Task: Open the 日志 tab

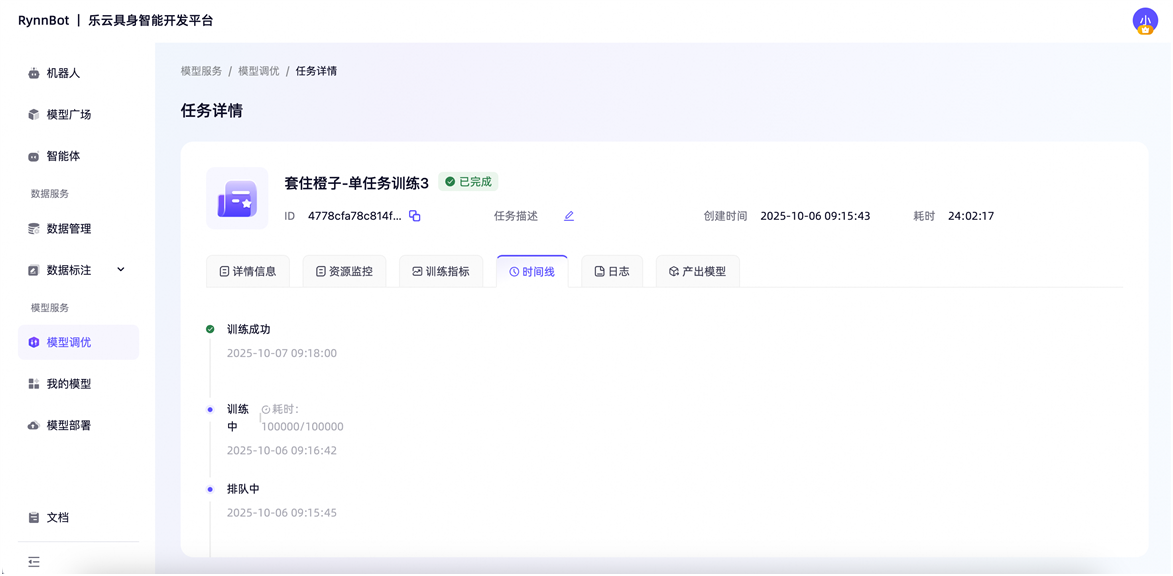Action: [612, 272]
